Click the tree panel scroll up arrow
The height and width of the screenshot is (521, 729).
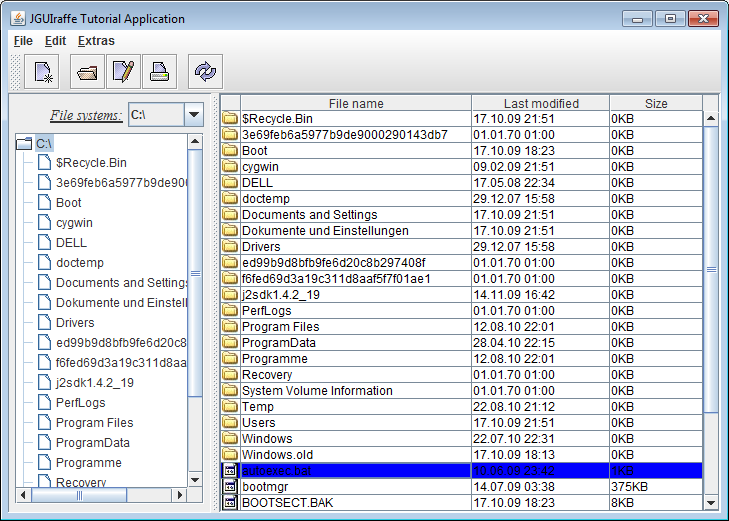point(195,141)
